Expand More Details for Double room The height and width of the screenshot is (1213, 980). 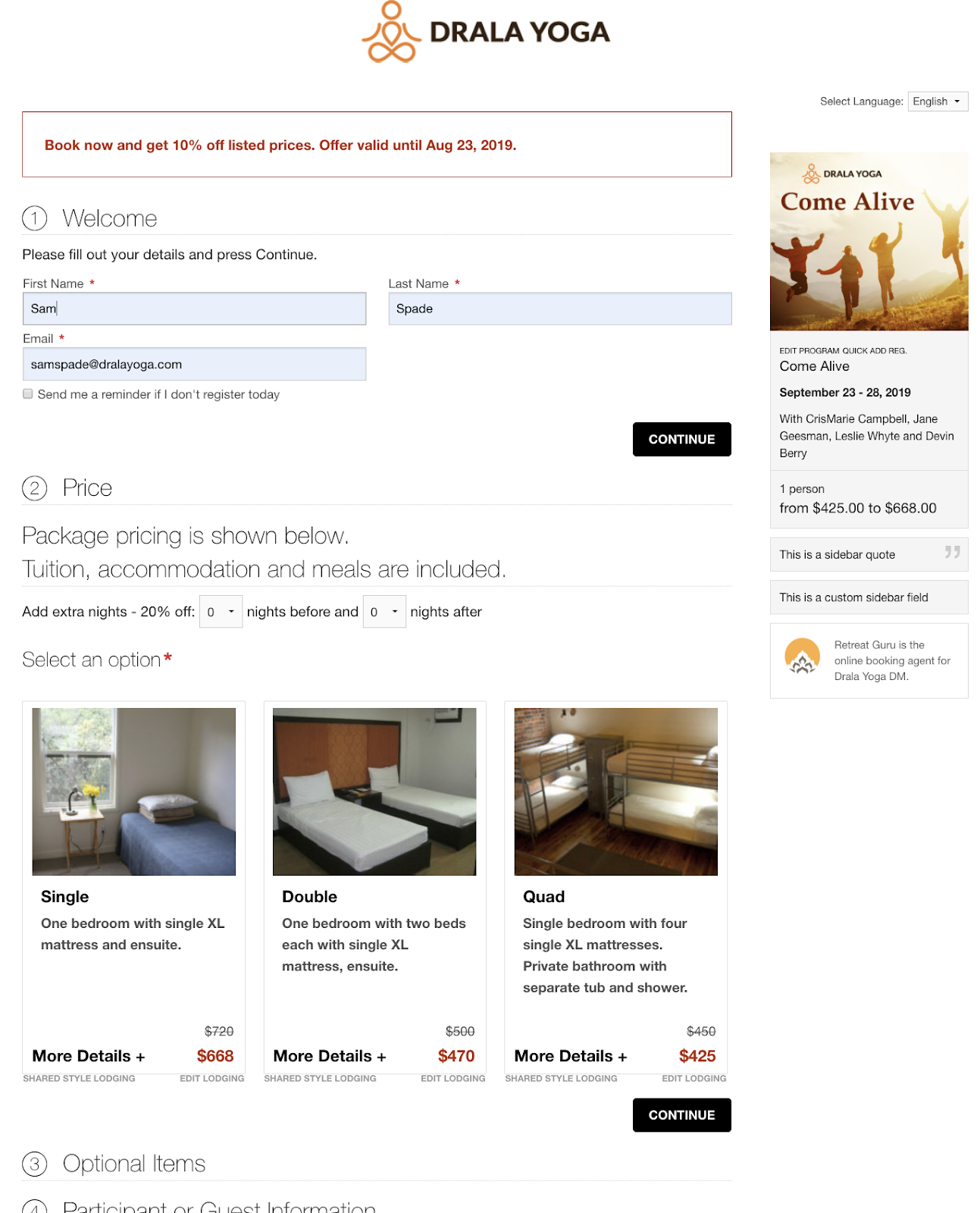point(330,1056)
